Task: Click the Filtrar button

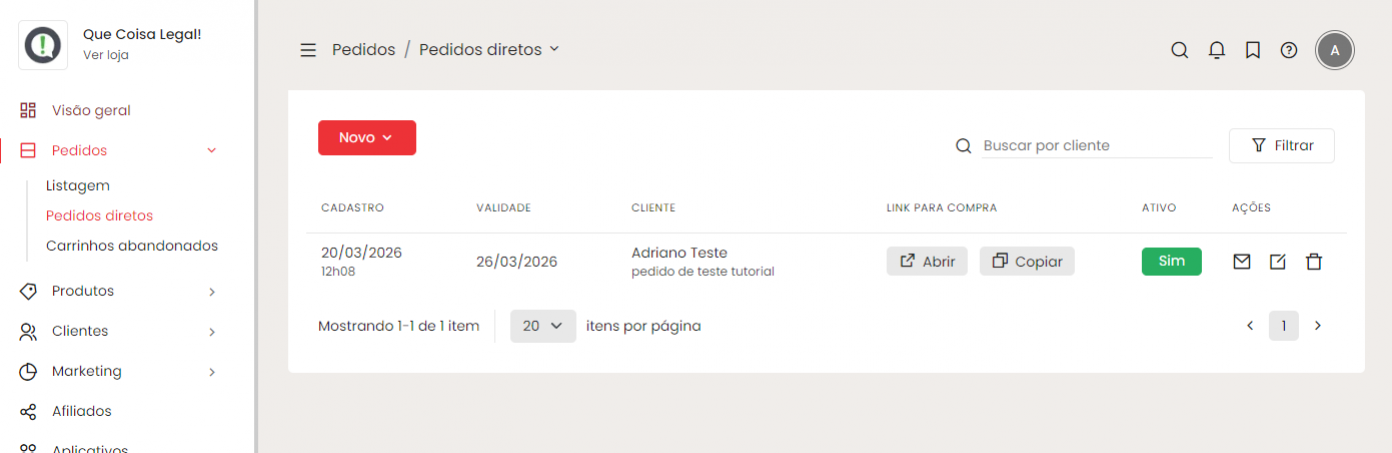Action: [1281, 146]
